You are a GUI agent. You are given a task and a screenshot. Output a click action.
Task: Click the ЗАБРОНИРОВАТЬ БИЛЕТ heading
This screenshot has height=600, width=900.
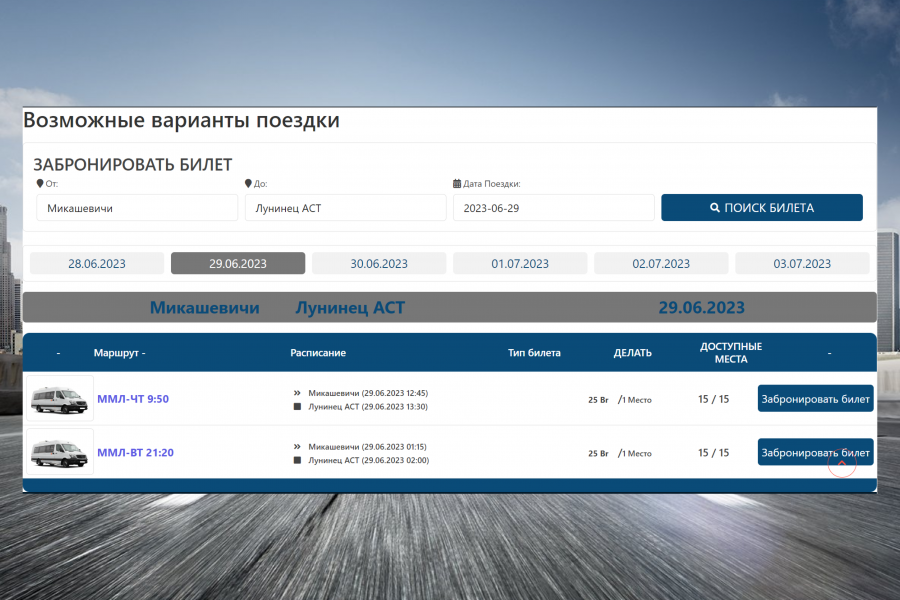[x=133, y=165]
